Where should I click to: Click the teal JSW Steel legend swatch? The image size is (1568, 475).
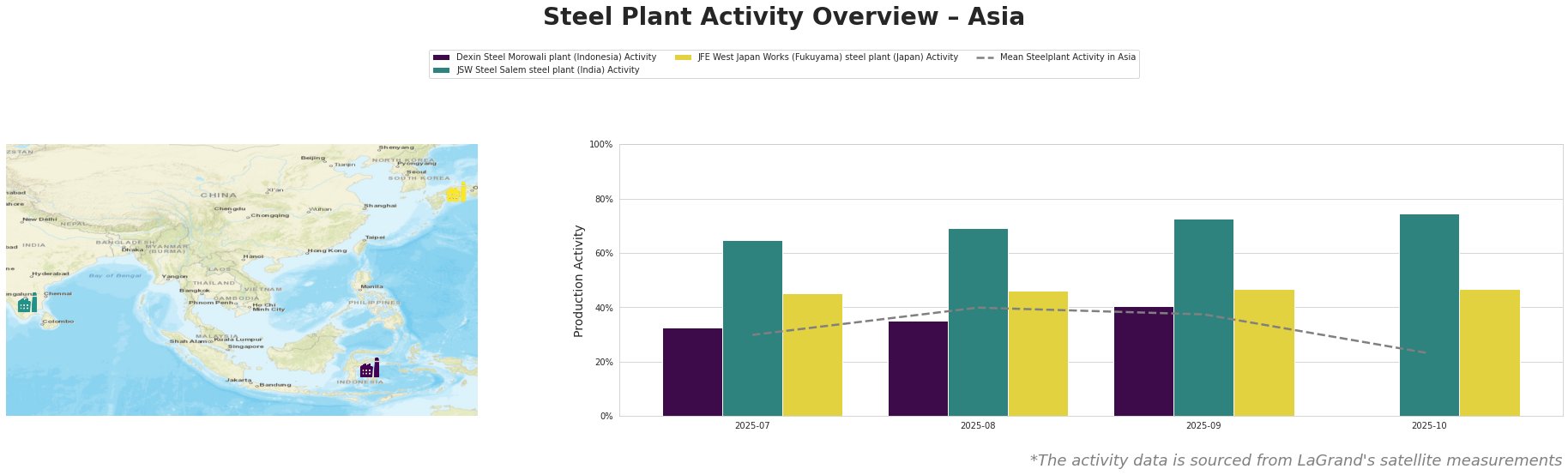(442, 70)
